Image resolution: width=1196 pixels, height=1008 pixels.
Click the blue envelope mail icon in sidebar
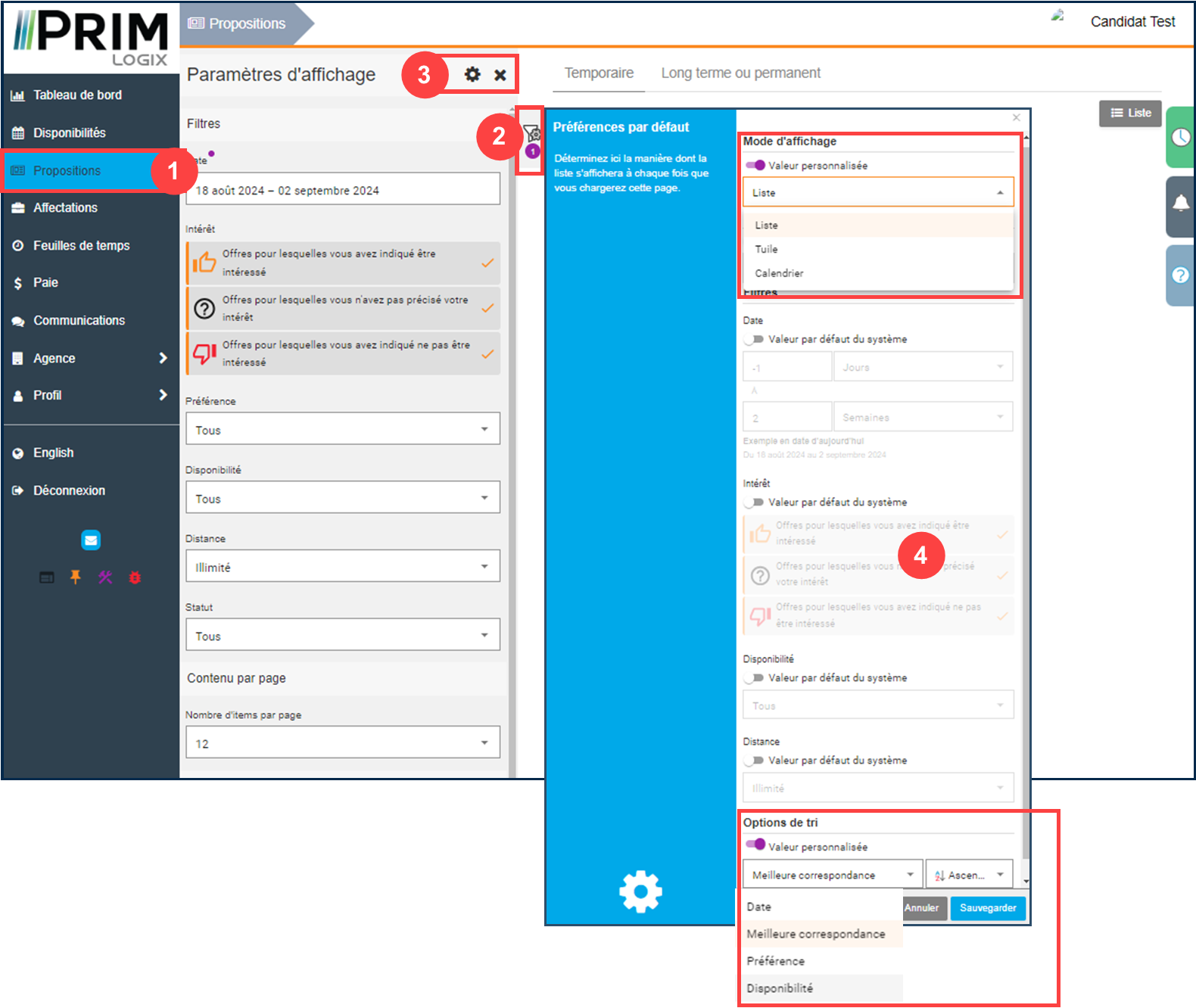(x=91, y=540)
